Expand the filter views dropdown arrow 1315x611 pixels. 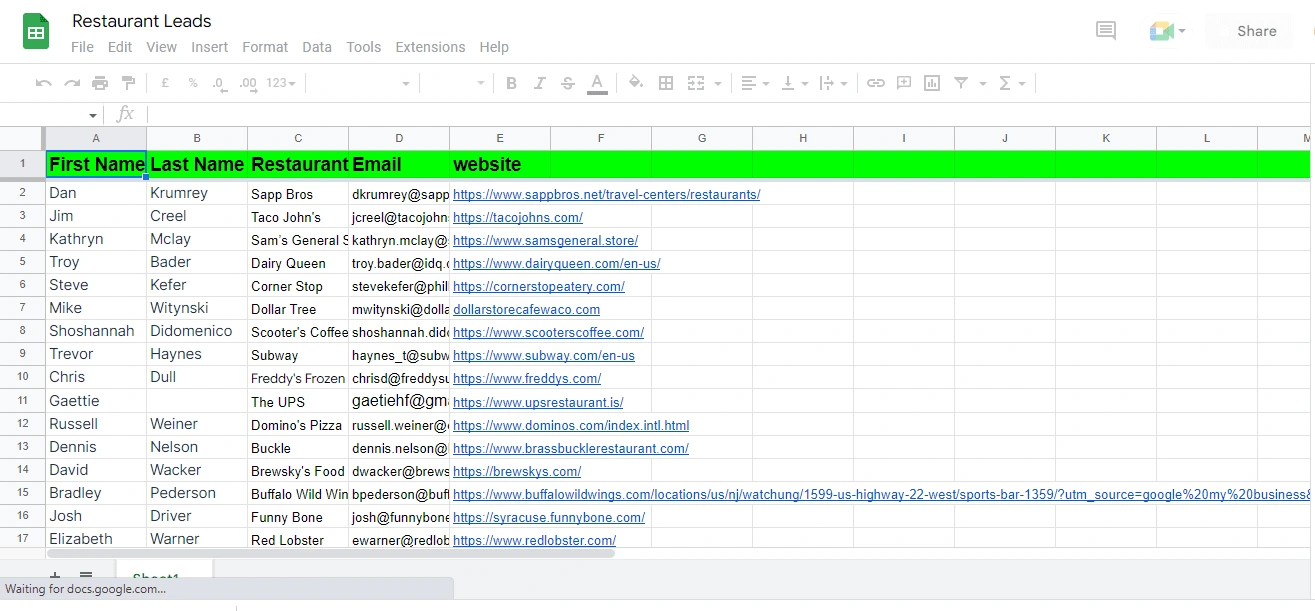click(983, 83)
